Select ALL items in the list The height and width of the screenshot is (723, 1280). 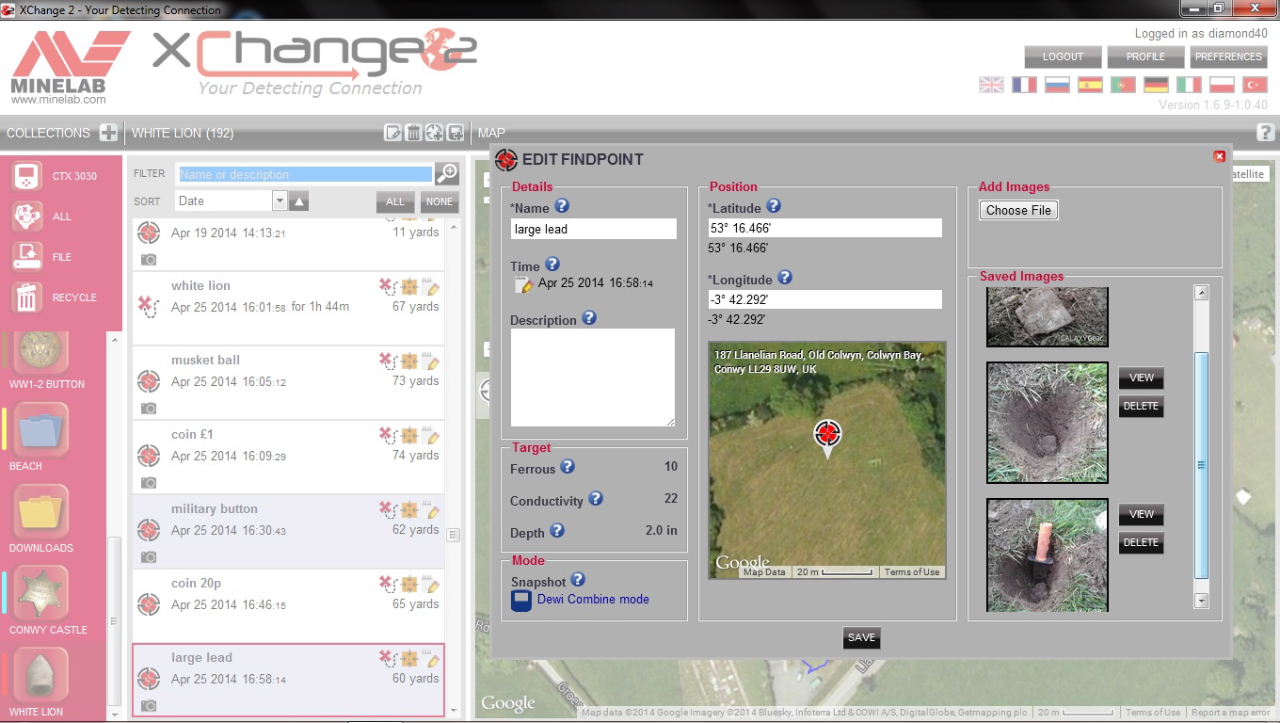pyautogui.click(x=395, y=202)
